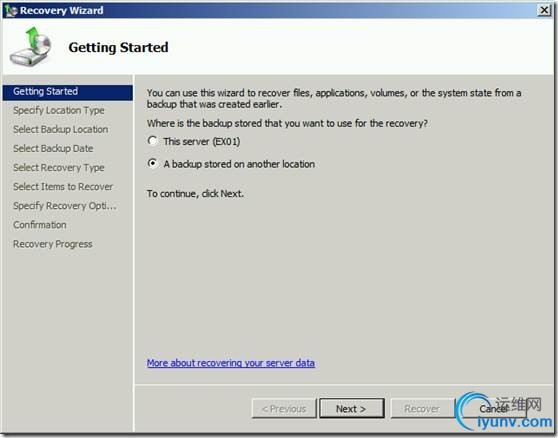Image resolution: width=558 pixels, height=438 pixels.
Task: Click the 'Getting Started' page heading
Action: click(119, 47)
